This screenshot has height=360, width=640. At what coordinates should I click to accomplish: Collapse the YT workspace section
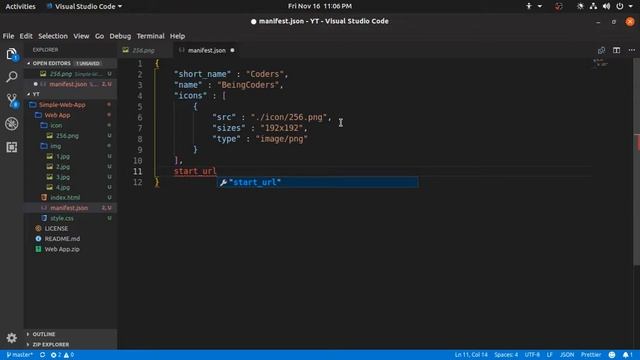point(70,94)
